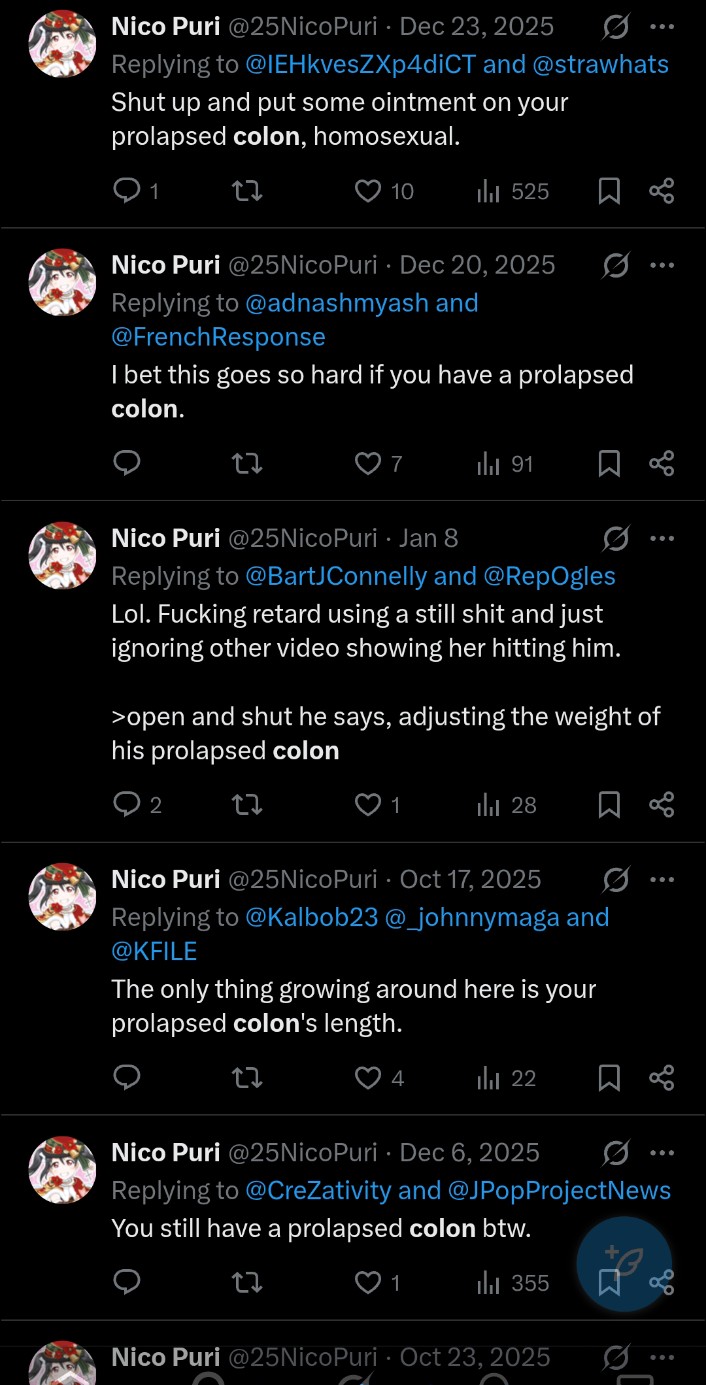
Task: Tap the floating compose post button
Action: pos(624,1263)
